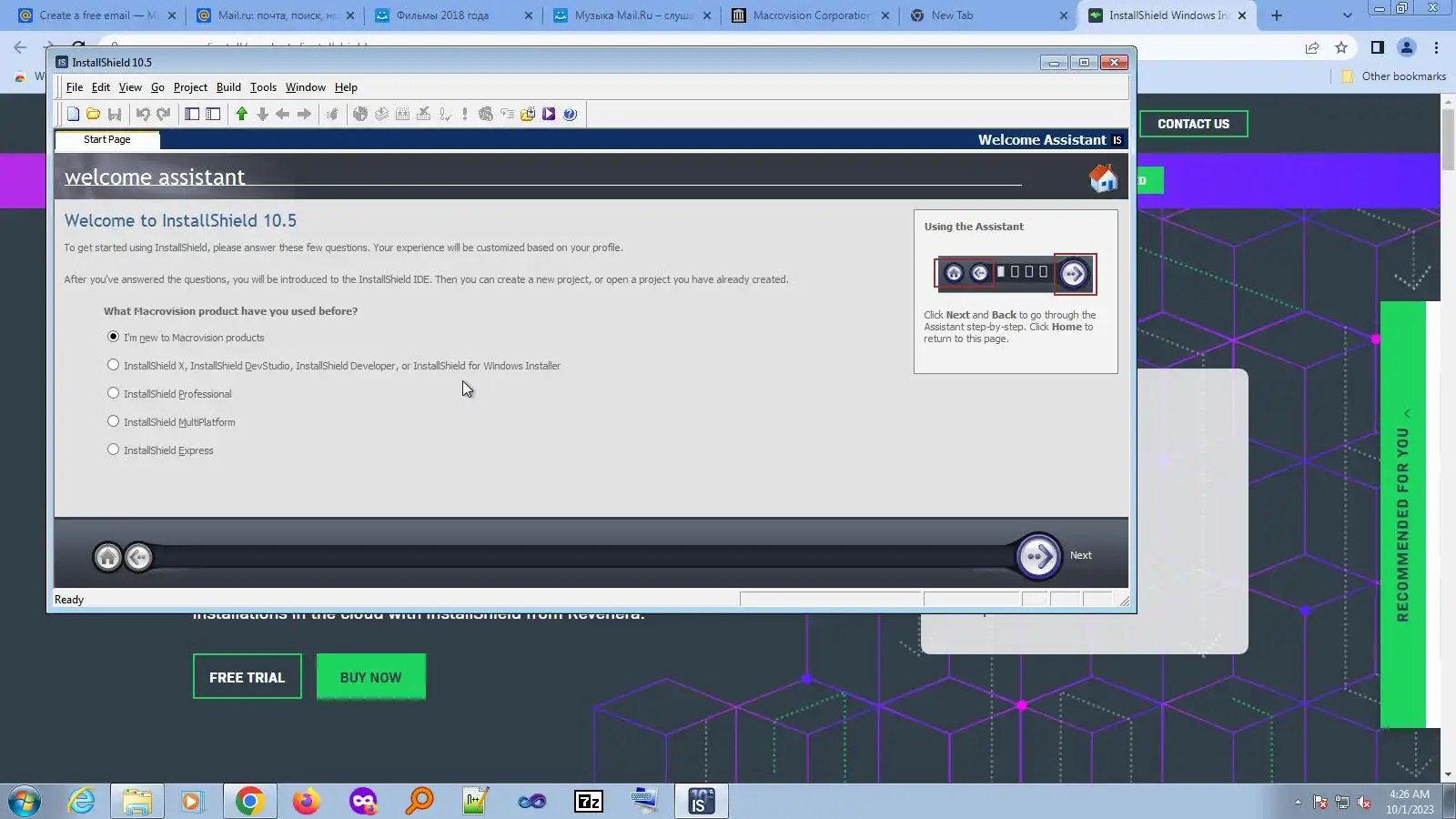Open the Go menu in InstallShield
The image size is (1456, 819).
157,87
